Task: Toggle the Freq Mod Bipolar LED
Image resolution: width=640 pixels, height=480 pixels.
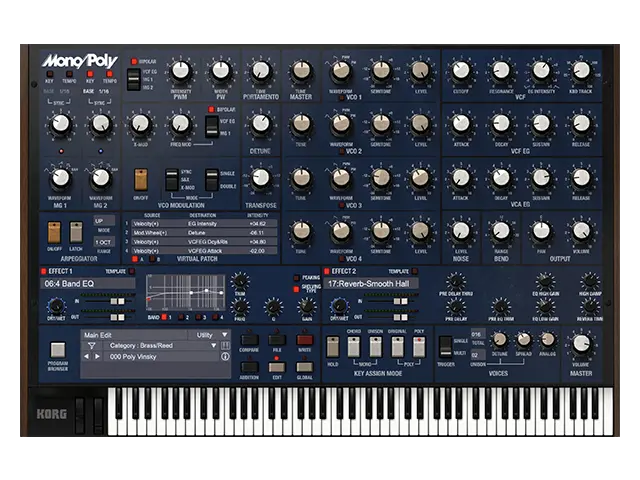Action: tap(211, 110)
